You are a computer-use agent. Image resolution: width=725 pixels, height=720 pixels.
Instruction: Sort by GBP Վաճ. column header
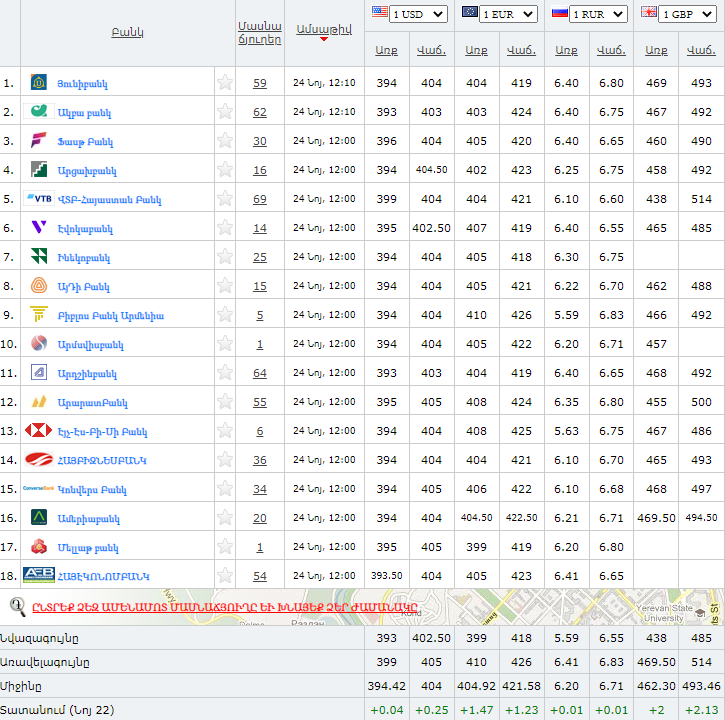(701, 50)
